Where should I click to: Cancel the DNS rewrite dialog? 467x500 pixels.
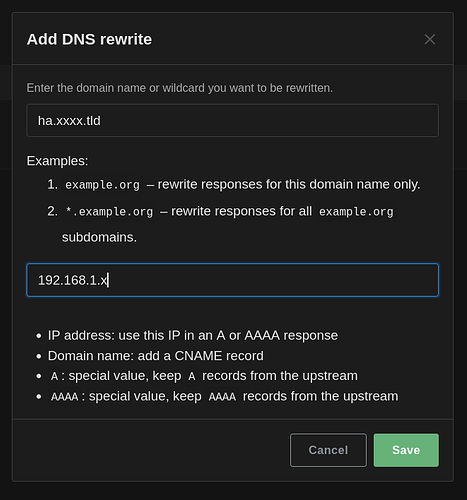pos(328,450)
